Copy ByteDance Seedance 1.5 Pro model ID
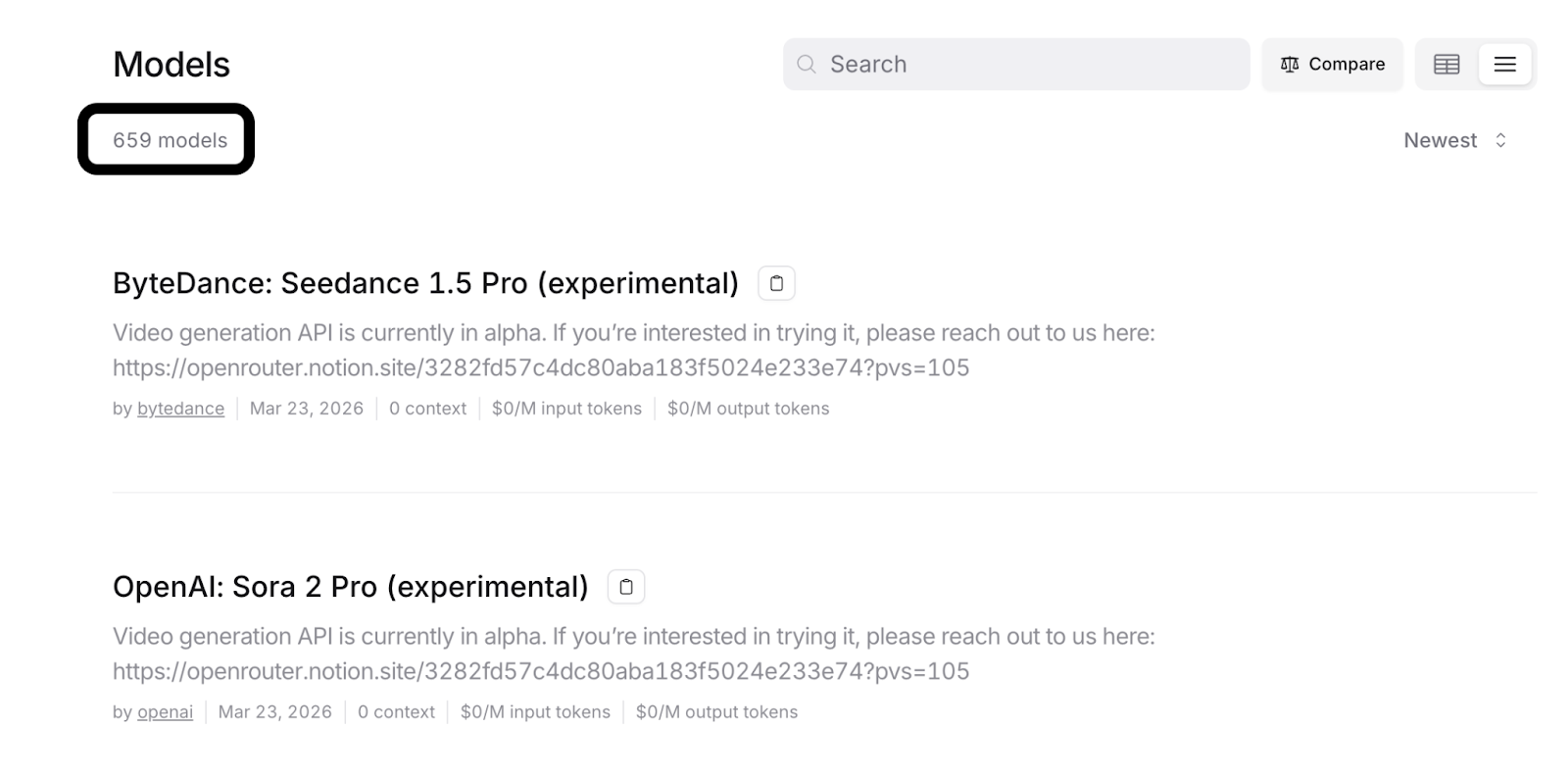1568x776 pixels. [x=776, y=283]
